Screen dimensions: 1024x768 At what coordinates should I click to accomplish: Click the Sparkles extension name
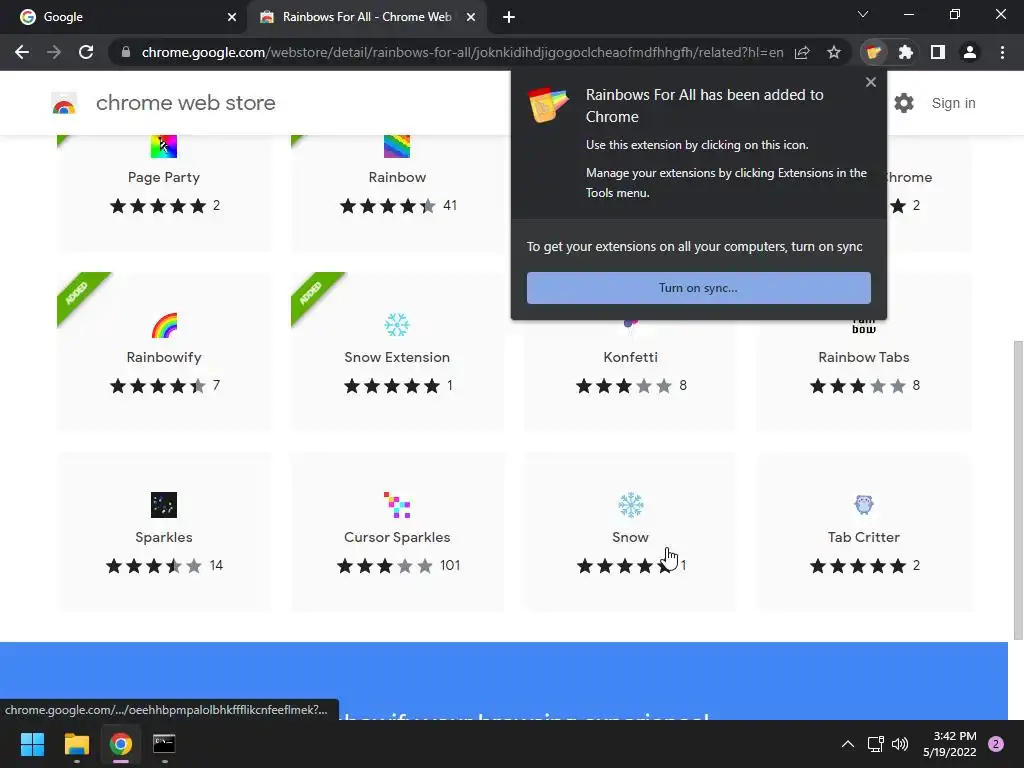point(164,537)
